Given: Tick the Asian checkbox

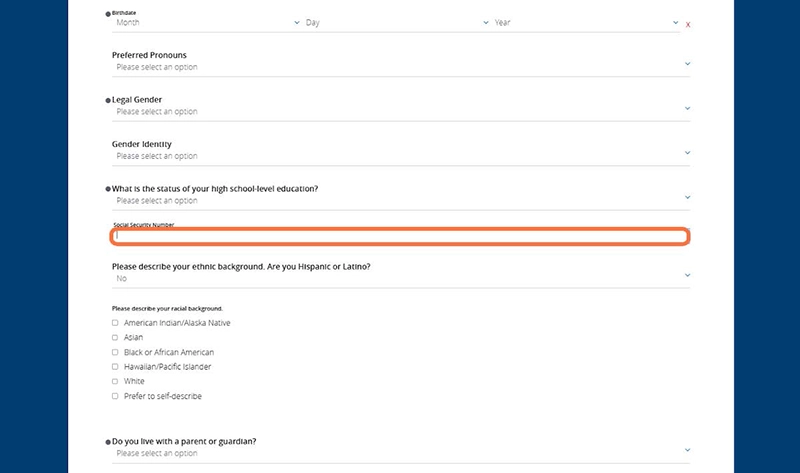Looking at the screenshot, I should 115,338.
